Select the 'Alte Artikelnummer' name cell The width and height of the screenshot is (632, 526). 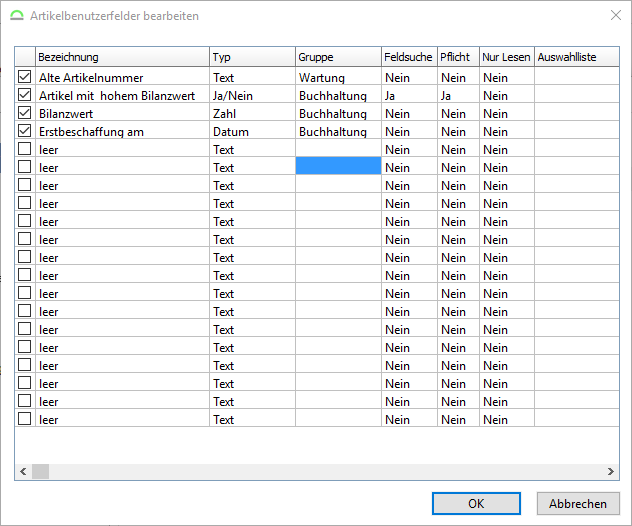(123, 76)
